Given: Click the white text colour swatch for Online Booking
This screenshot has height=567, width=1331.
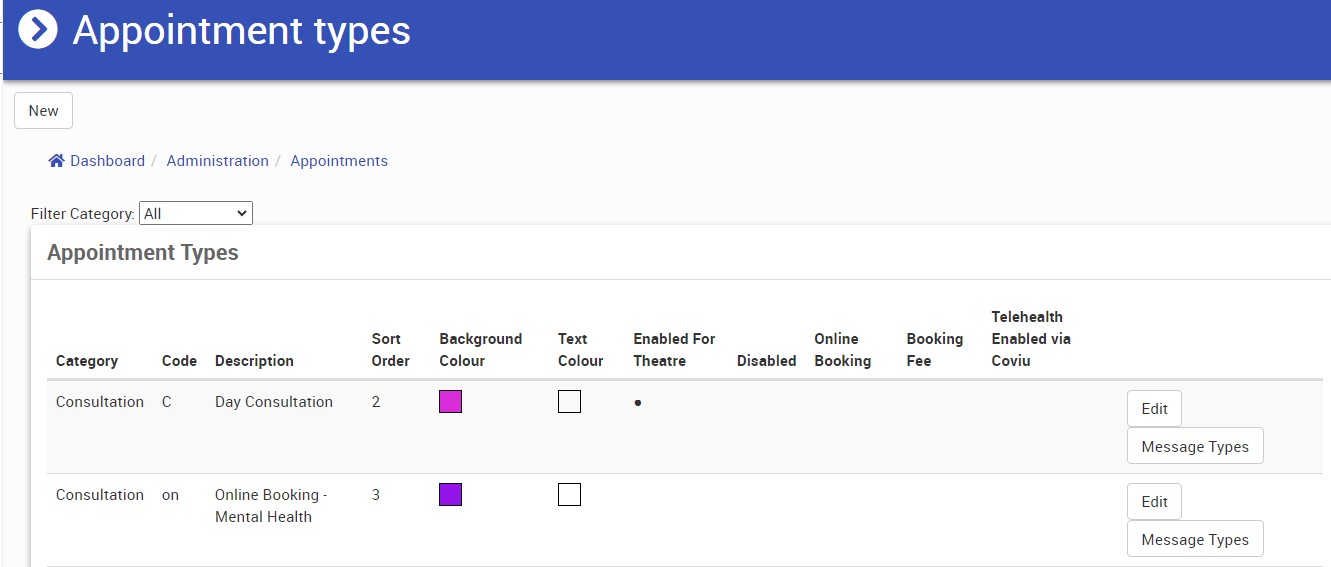Looking at the screenshot, I should 569,495.
